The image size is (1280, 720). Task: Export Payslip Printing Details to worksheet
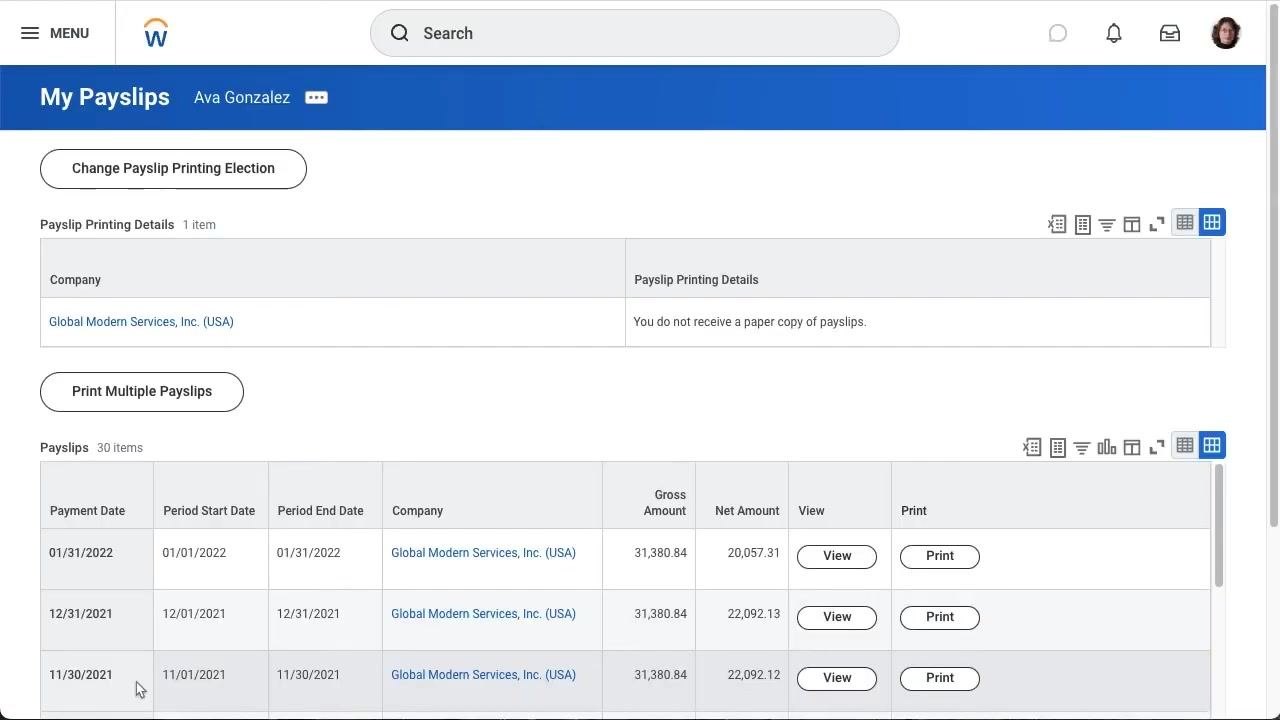1082,224
